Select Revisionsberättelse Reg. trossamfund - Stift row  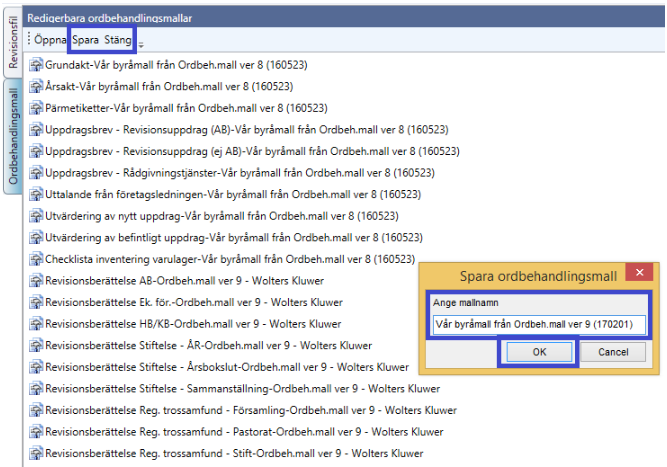(234, 453)
